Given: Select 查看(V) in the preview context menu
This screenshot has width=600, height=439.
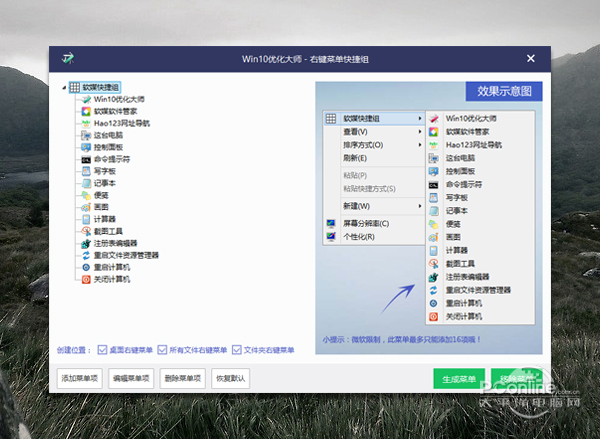Looking at the screenshot, I should click(x=355, y=132).
